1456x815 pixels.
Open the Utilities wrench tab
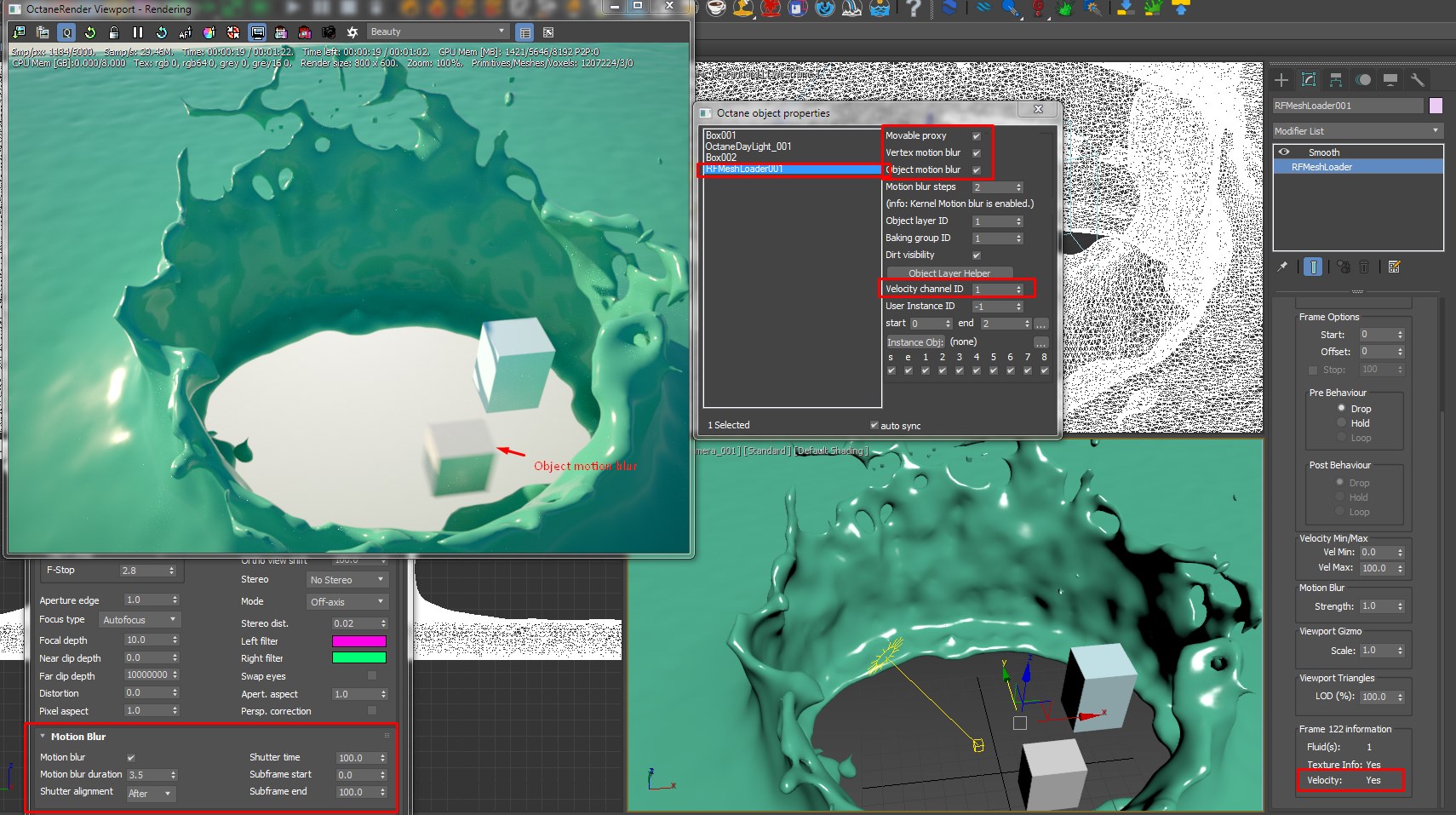(1418, 80)
